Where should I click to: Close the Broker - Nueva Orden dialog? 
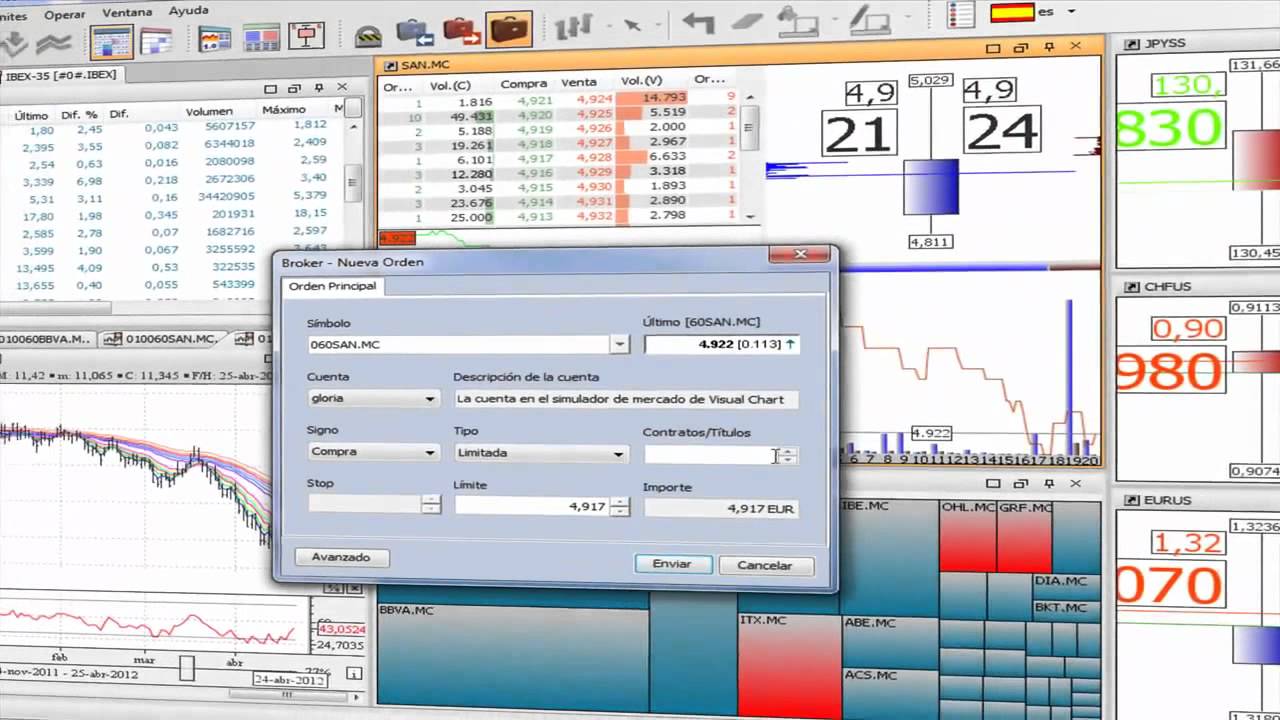[799, 255]
